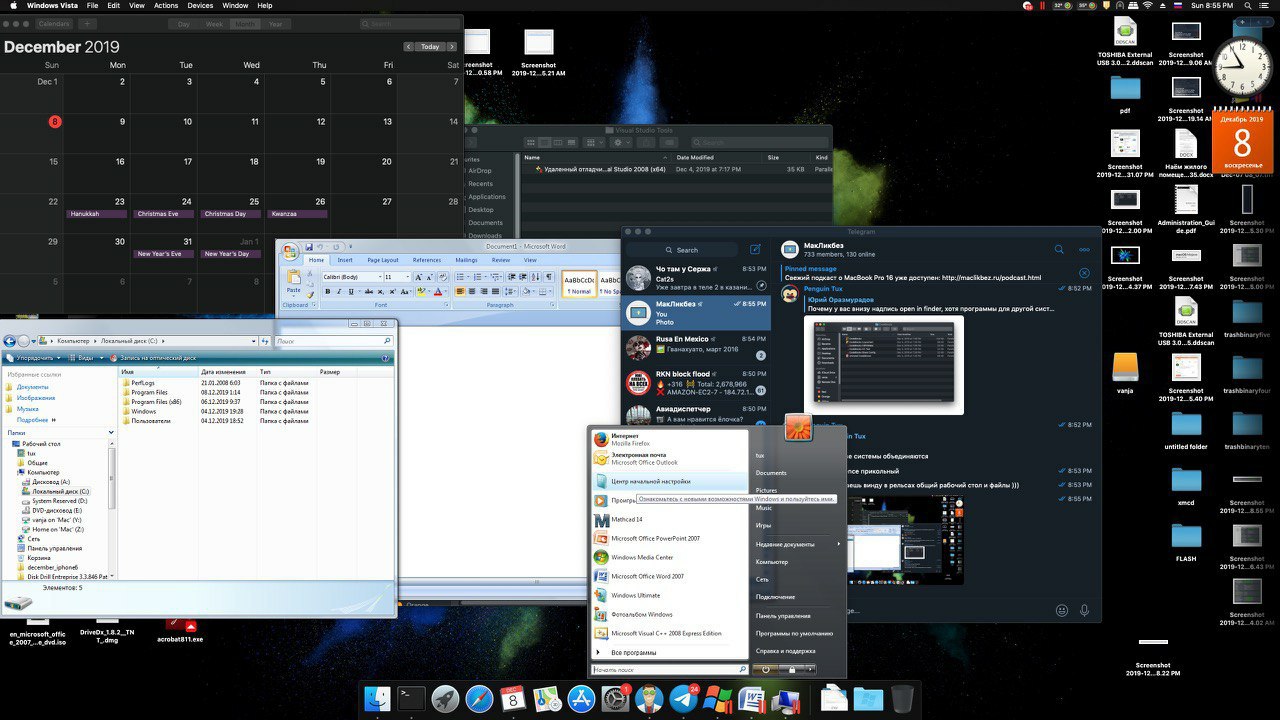This screenshot has width=1280, height=720.
Task: Open Word font size 11 dropdown
Action: pyautogui.click(x=408, y=276)
